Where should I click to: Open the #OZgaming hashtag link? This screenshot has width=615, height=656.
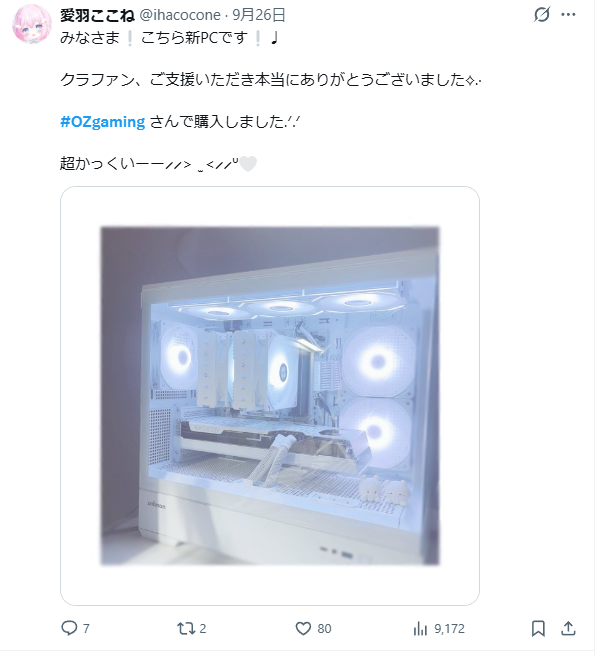click(102, 122)
